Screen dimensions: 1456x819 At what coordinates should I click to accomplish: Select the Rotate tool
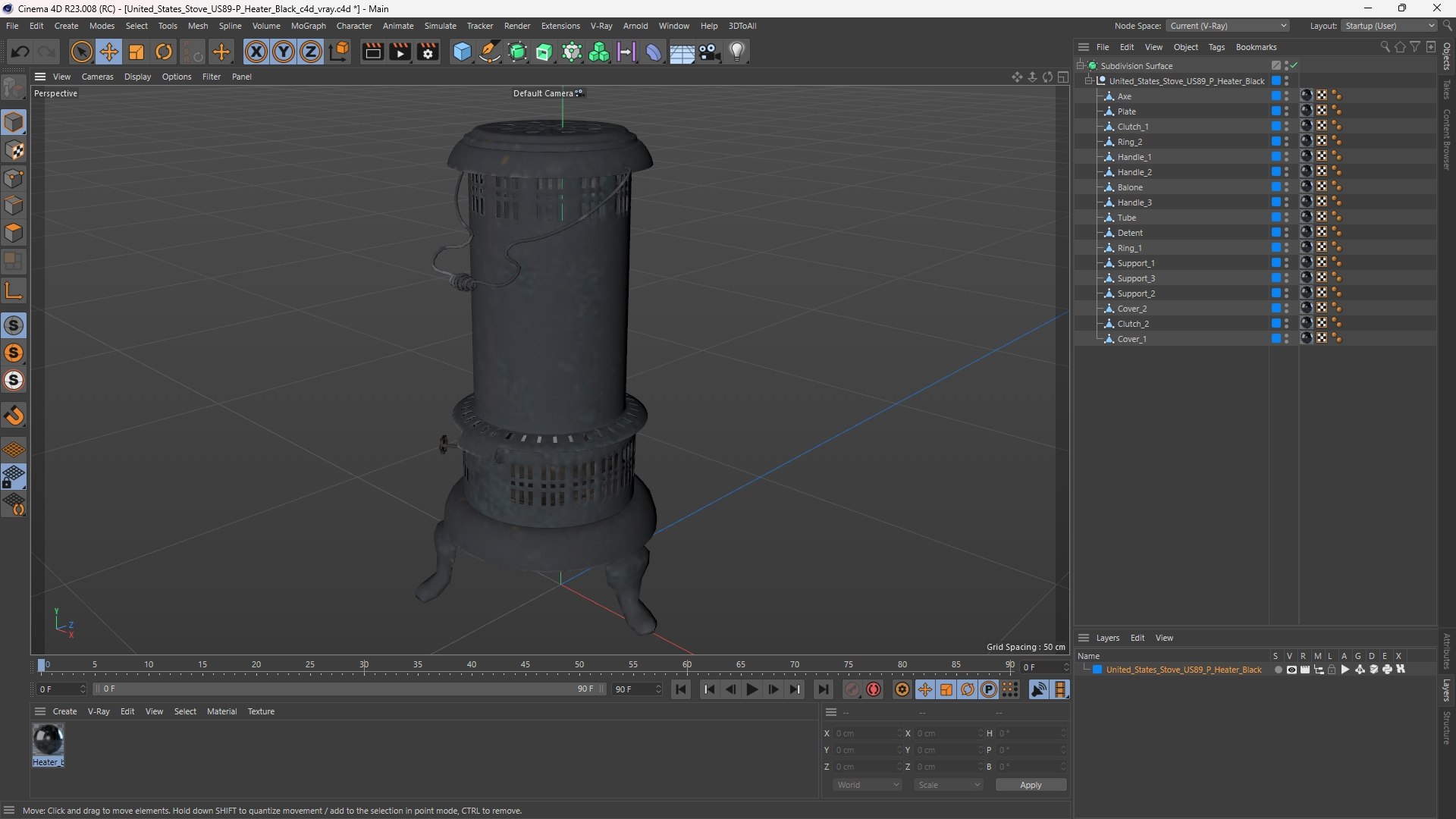(x=164, y=52)
